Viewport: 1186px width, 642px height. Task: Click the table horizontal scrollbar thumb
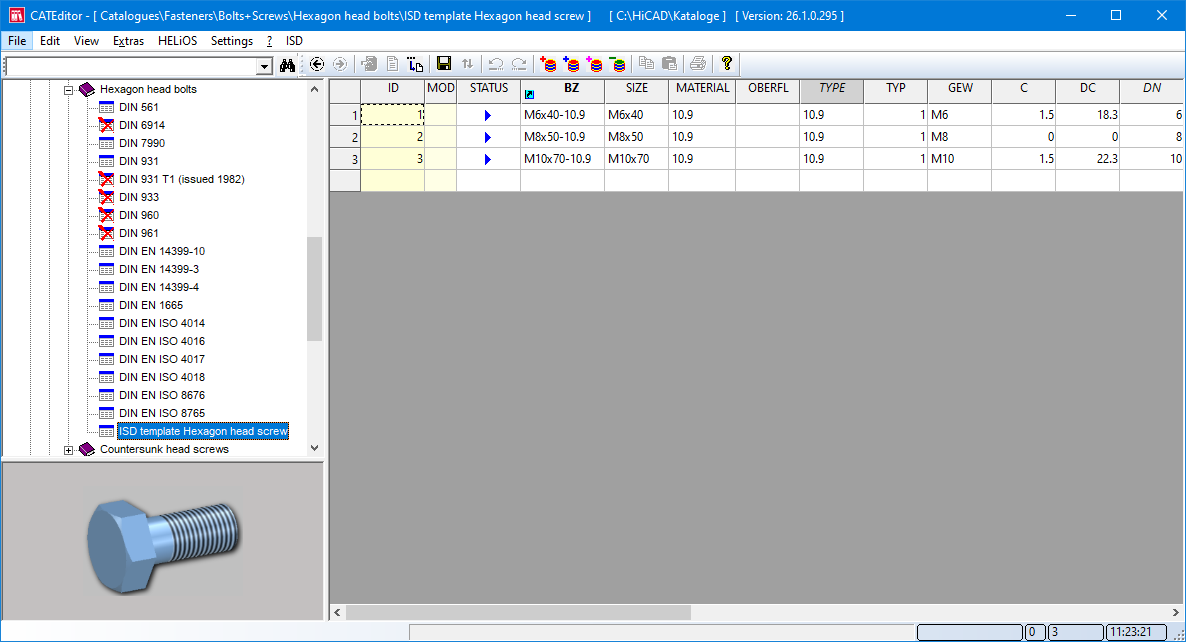tap(518, 613)
